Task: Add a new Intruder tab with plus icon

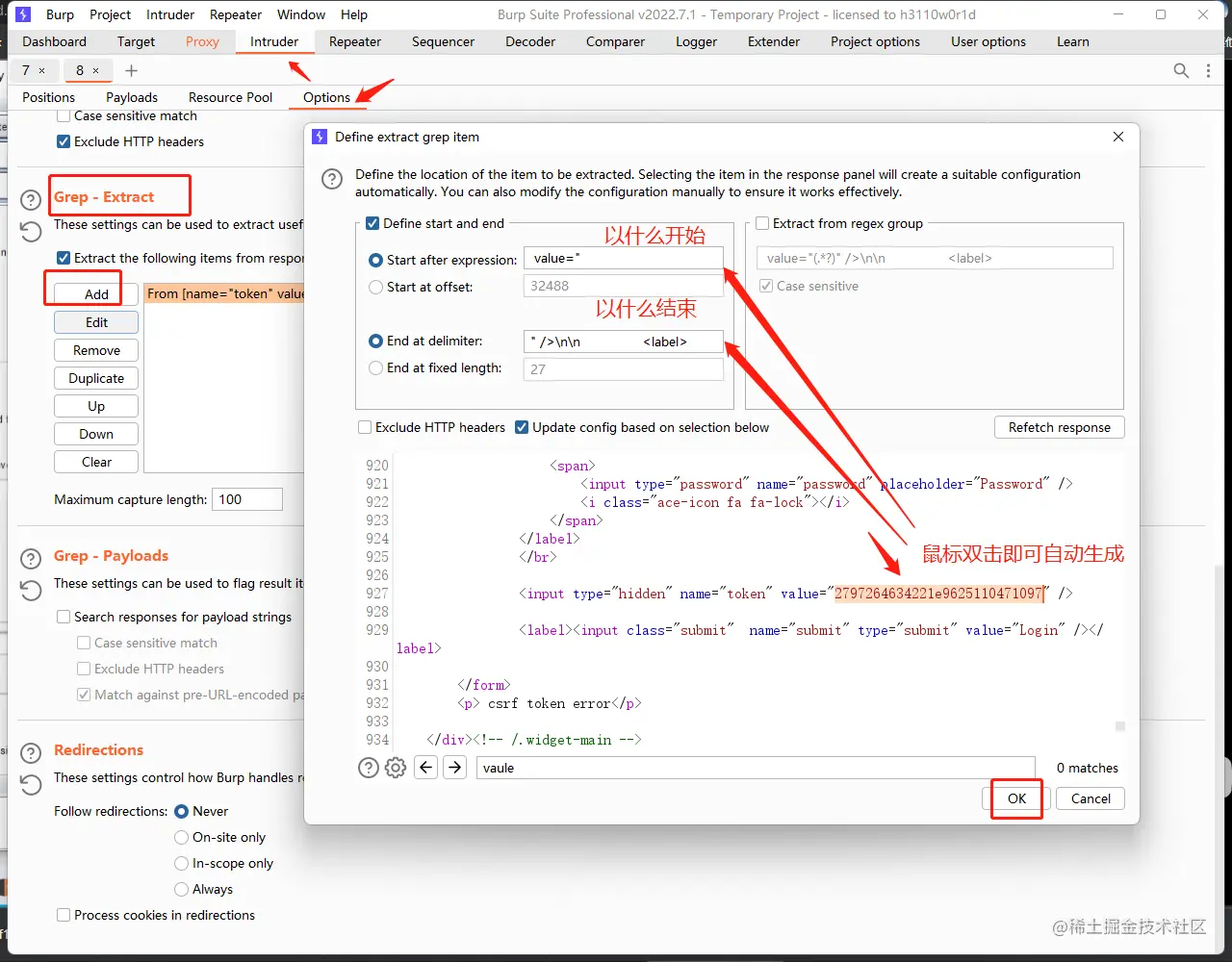Action: click(132, 70)
